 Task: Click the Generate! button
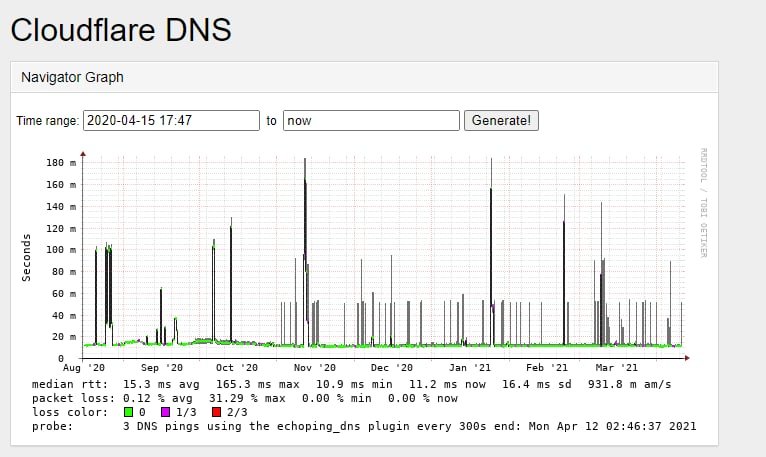pos(503,120)
